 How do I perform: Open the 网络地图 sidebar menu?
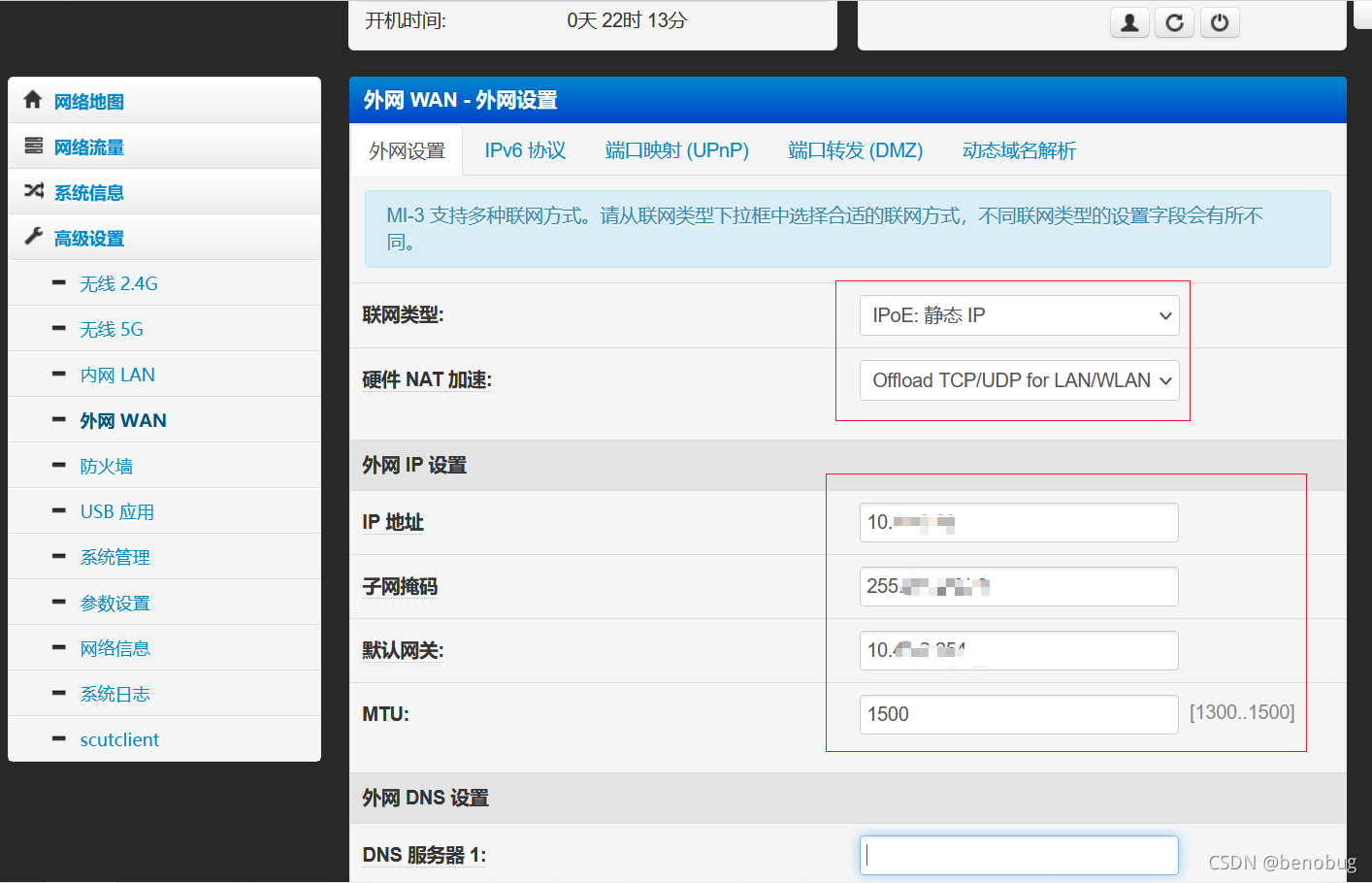point(164,101)
